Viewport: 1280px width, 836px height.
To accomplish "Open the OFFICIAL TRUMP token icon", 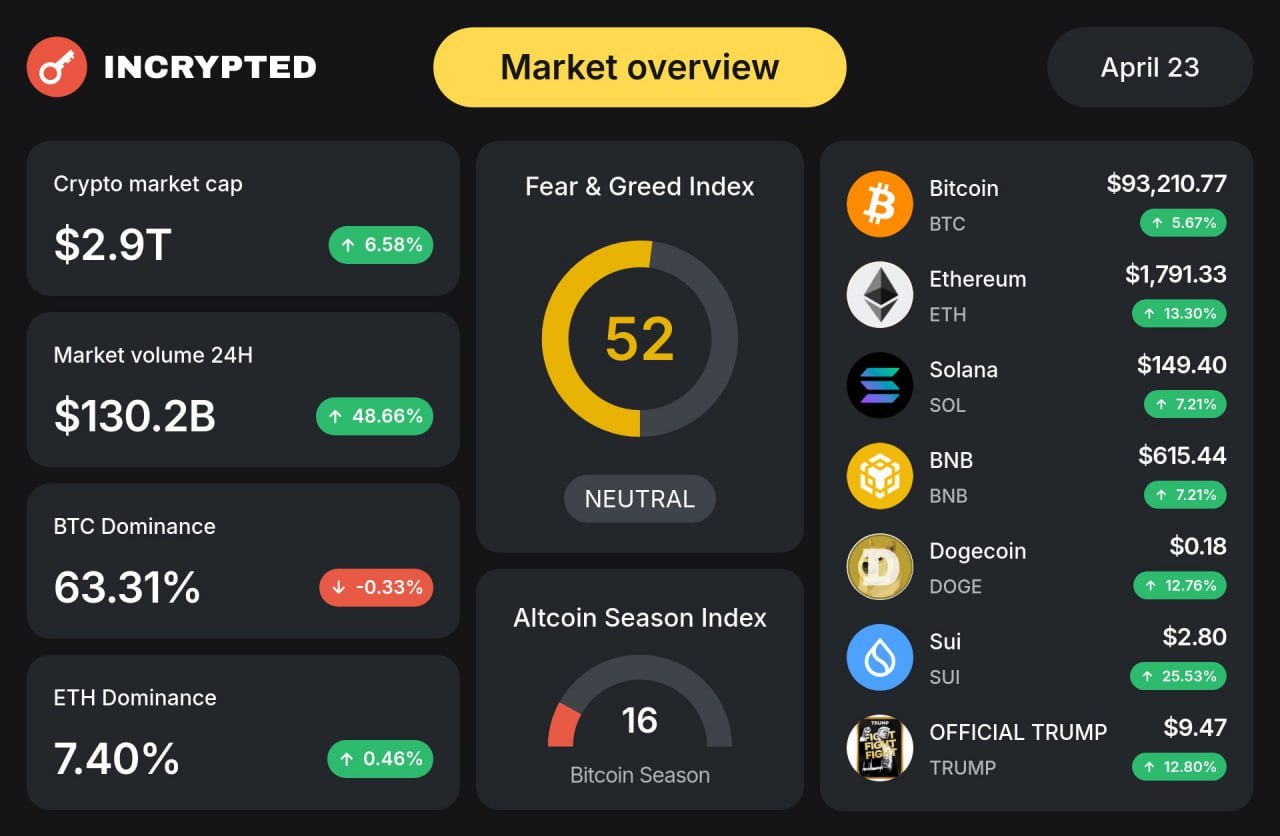I will (880, 748).
